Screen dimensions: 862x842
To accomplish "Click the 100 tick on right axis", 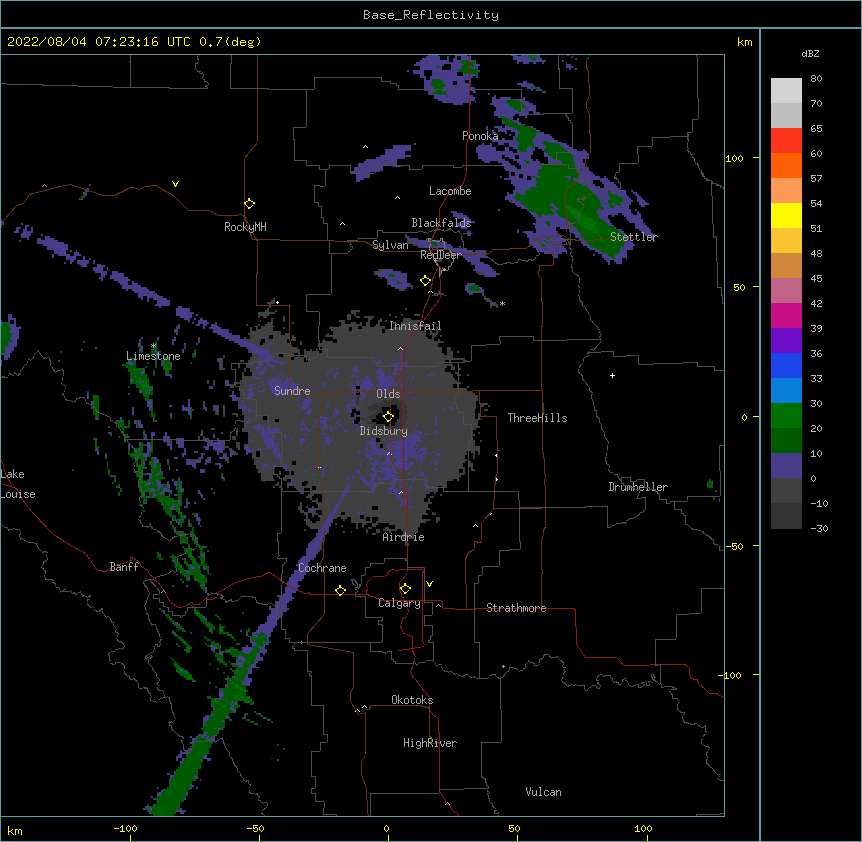I will point(734,158).
